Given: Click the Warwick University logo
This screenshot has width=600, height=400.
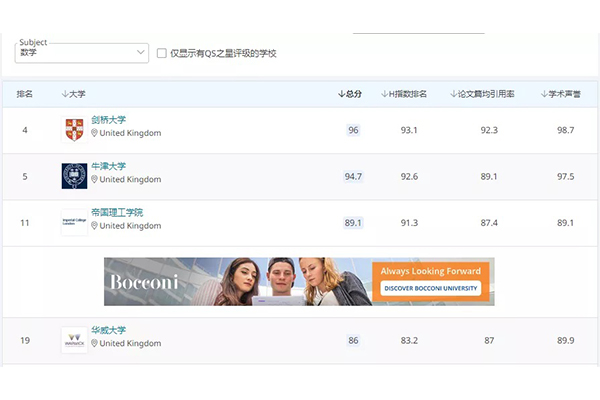Looking at the screenshot, I should click(x=74, y=340).
